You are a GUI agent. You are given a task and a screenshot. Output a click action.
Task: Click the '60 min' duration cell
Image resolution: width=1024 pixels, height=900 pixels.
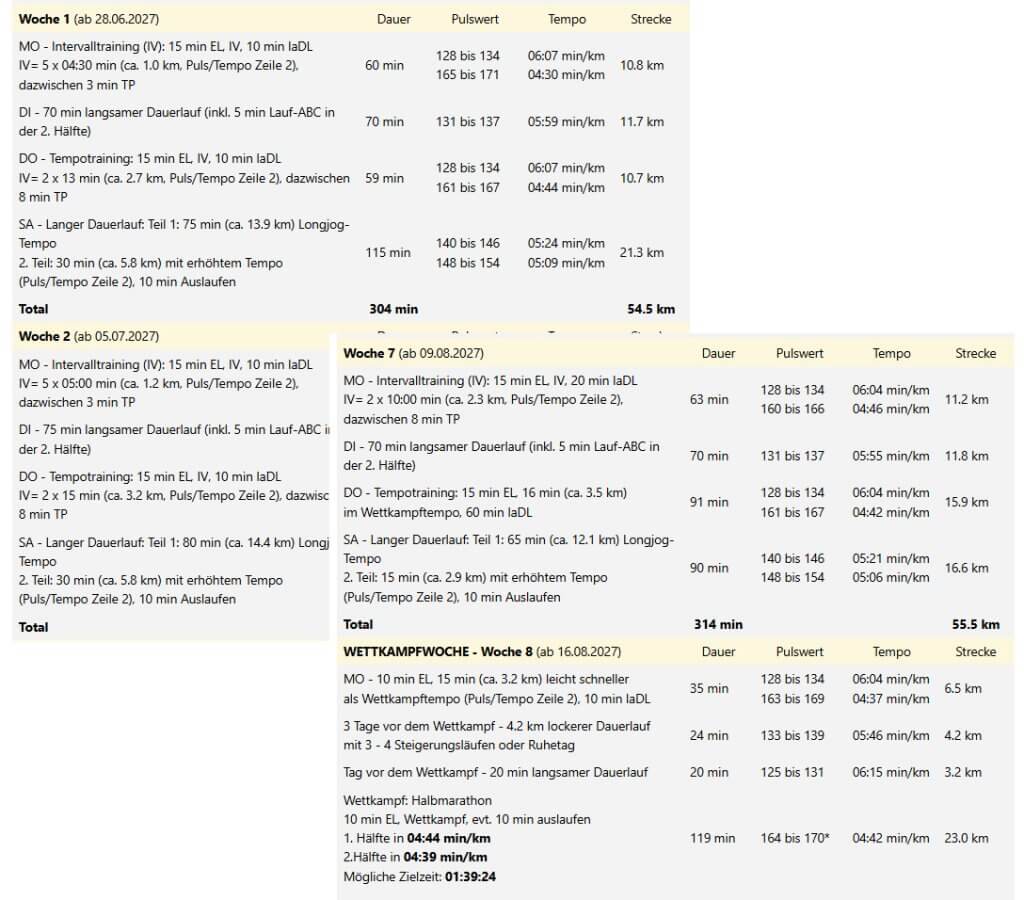385,65
